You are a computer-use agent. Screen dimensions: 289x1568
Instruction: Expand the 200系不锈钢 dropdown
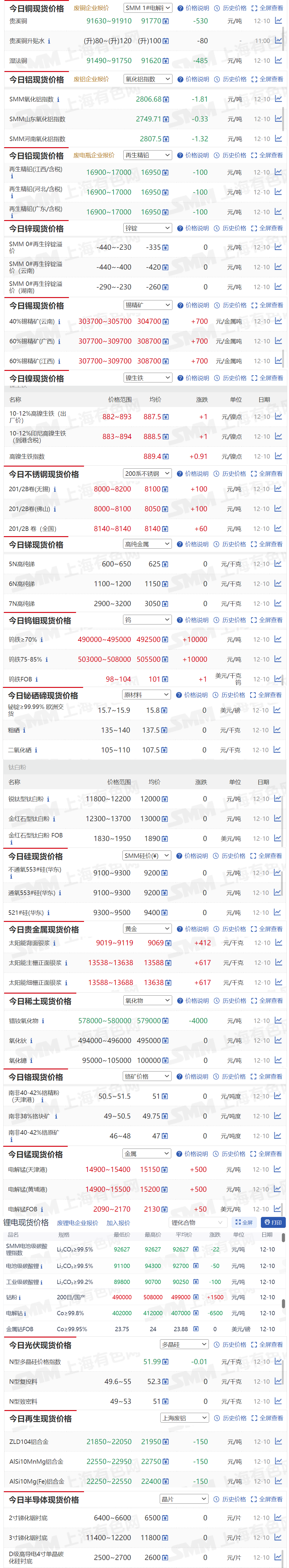(x=148, y=474)
